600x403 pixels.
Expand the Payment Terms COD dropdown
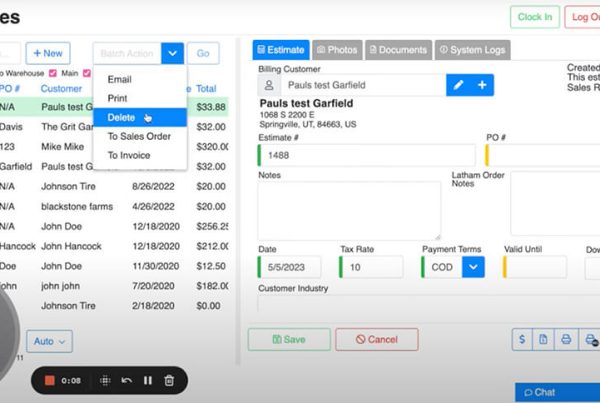pyautogui.click(x=472, y=267)
